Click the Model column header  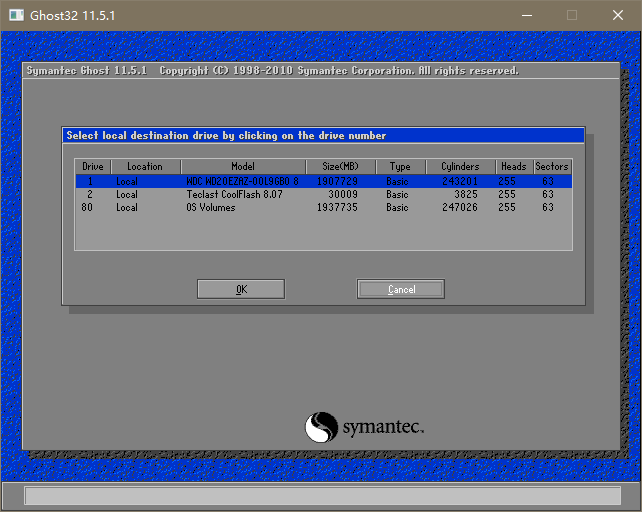point(243,166)
